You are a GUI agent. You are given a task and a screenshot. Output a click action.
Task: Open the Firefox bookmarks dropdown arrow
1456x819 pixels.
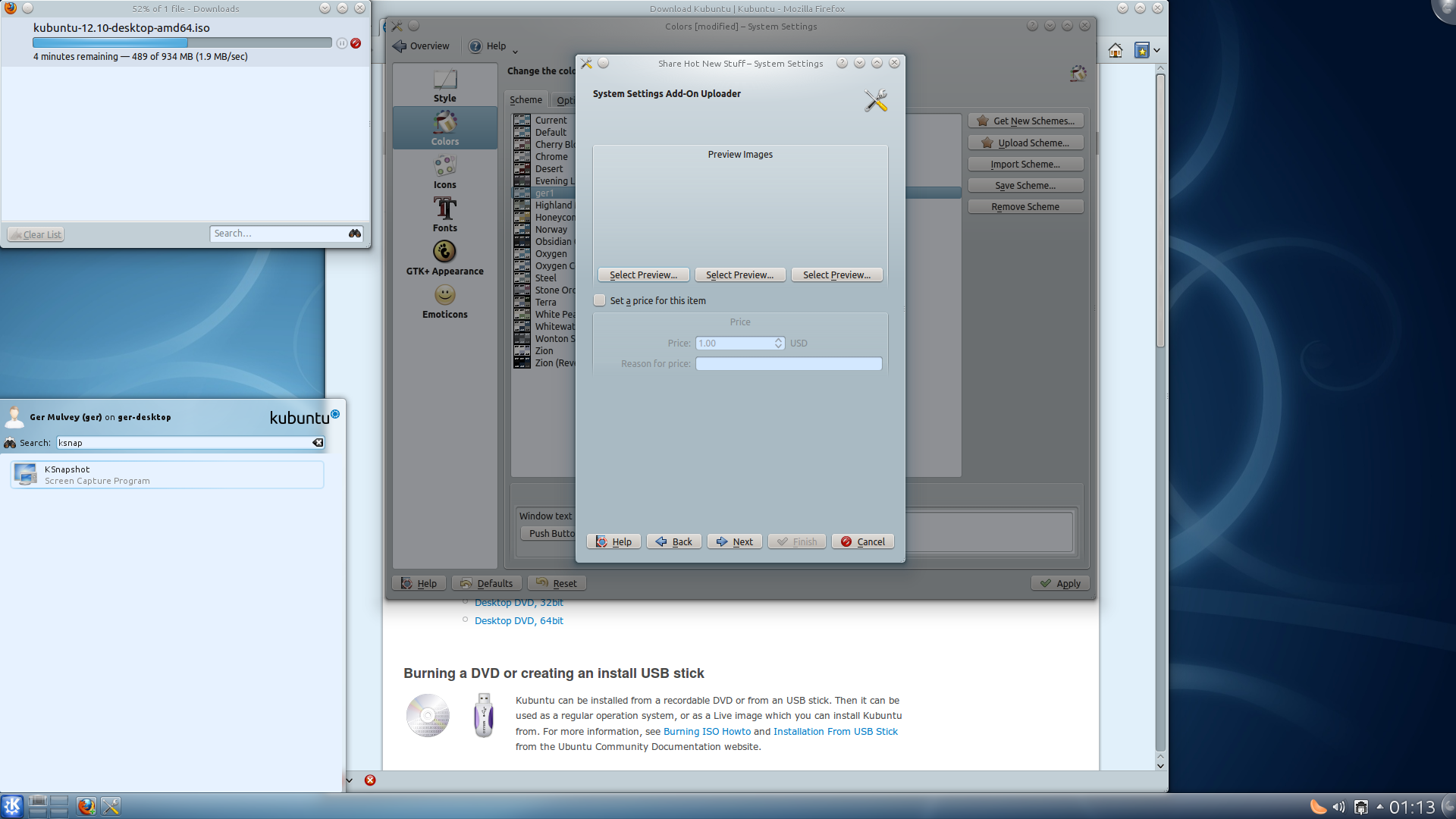(1156, 50)
